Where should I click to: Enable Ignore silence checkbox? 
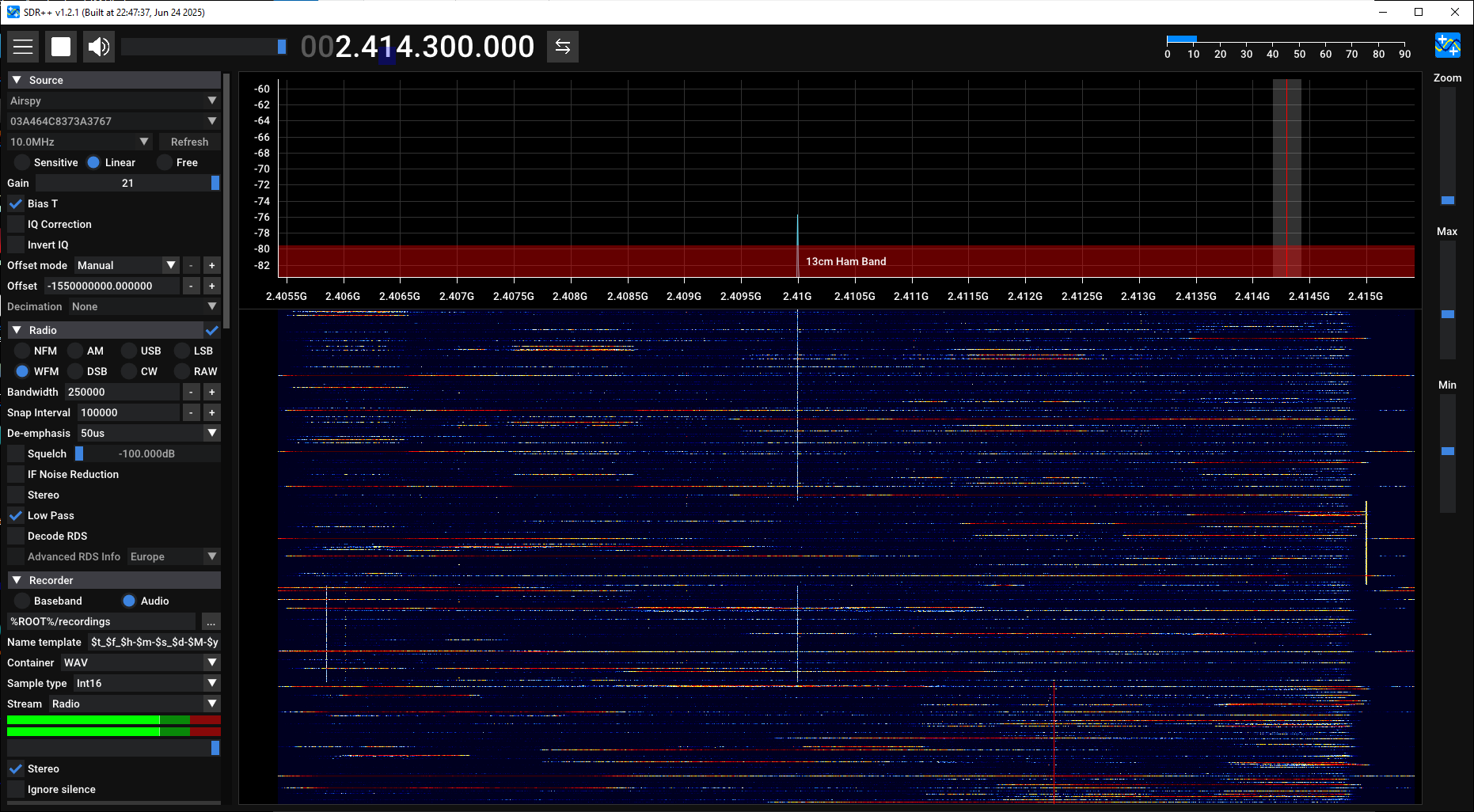(16, 789)
